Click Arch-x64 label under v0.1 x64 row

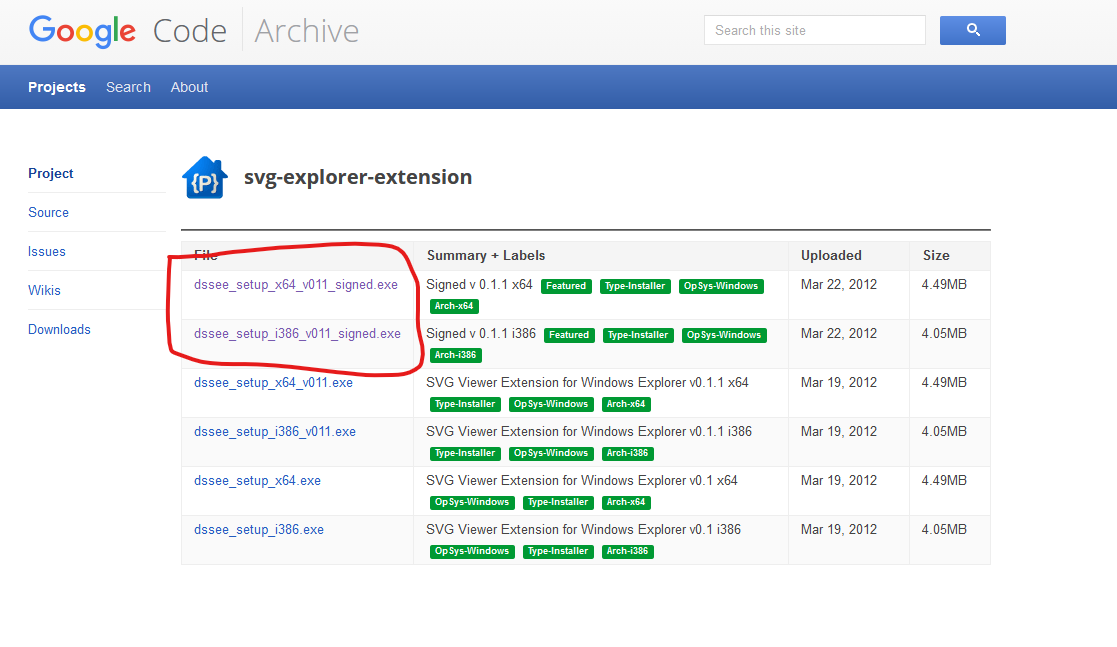pyautogui.click(x=626, y=502)
